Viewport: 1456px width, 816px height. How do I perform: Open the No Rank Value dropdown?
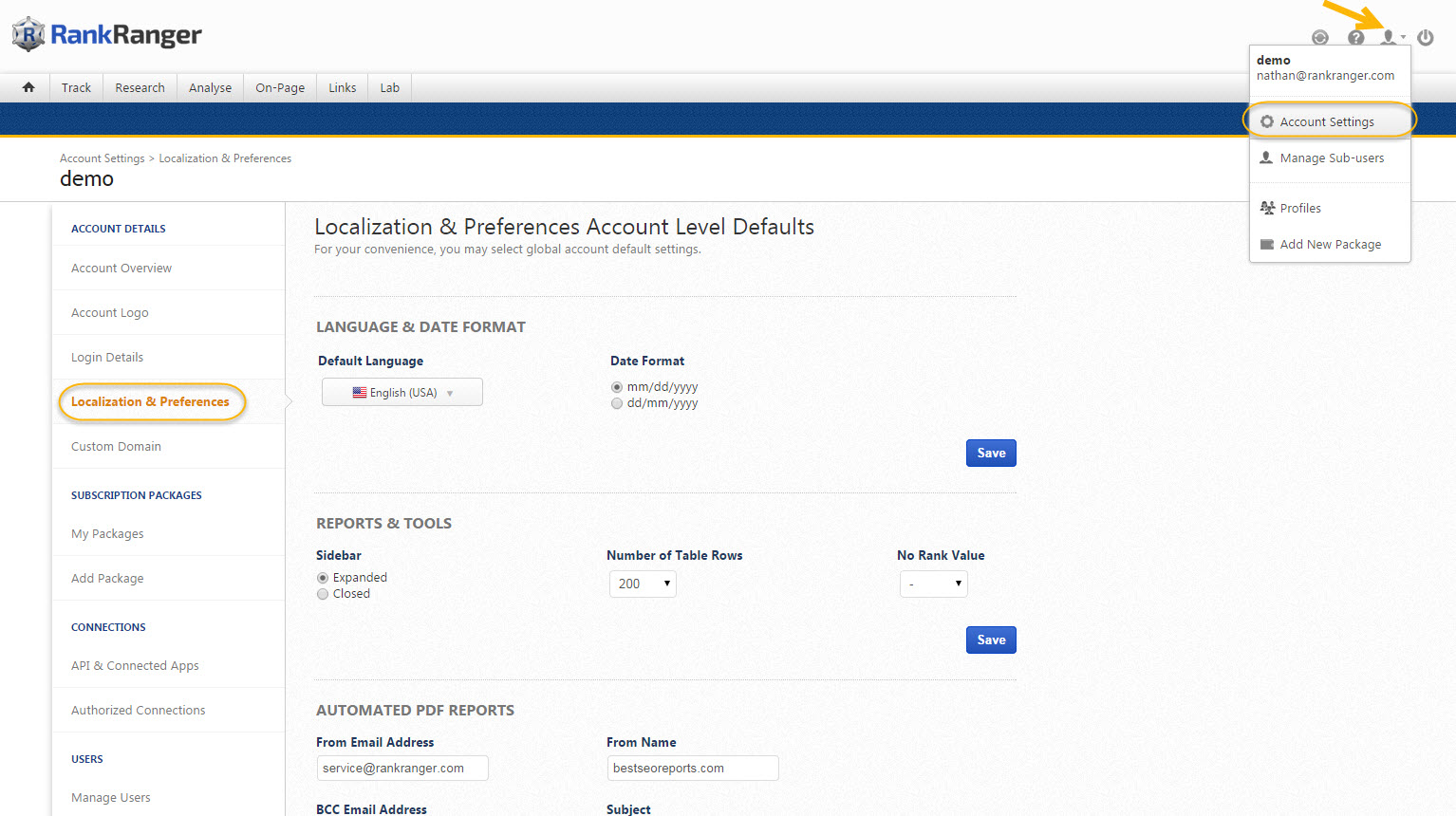(x=933, y=584)
